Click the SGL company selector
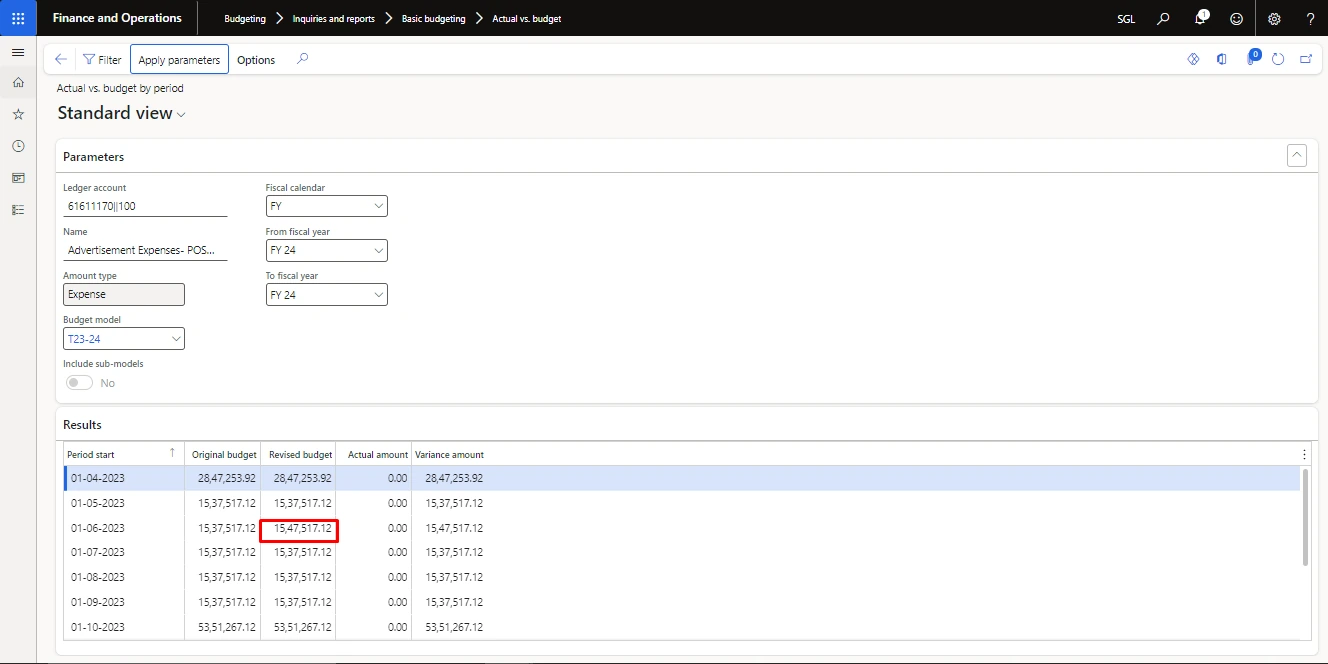The height and width of the screenshot is (664, 1328). point(1126,18)
